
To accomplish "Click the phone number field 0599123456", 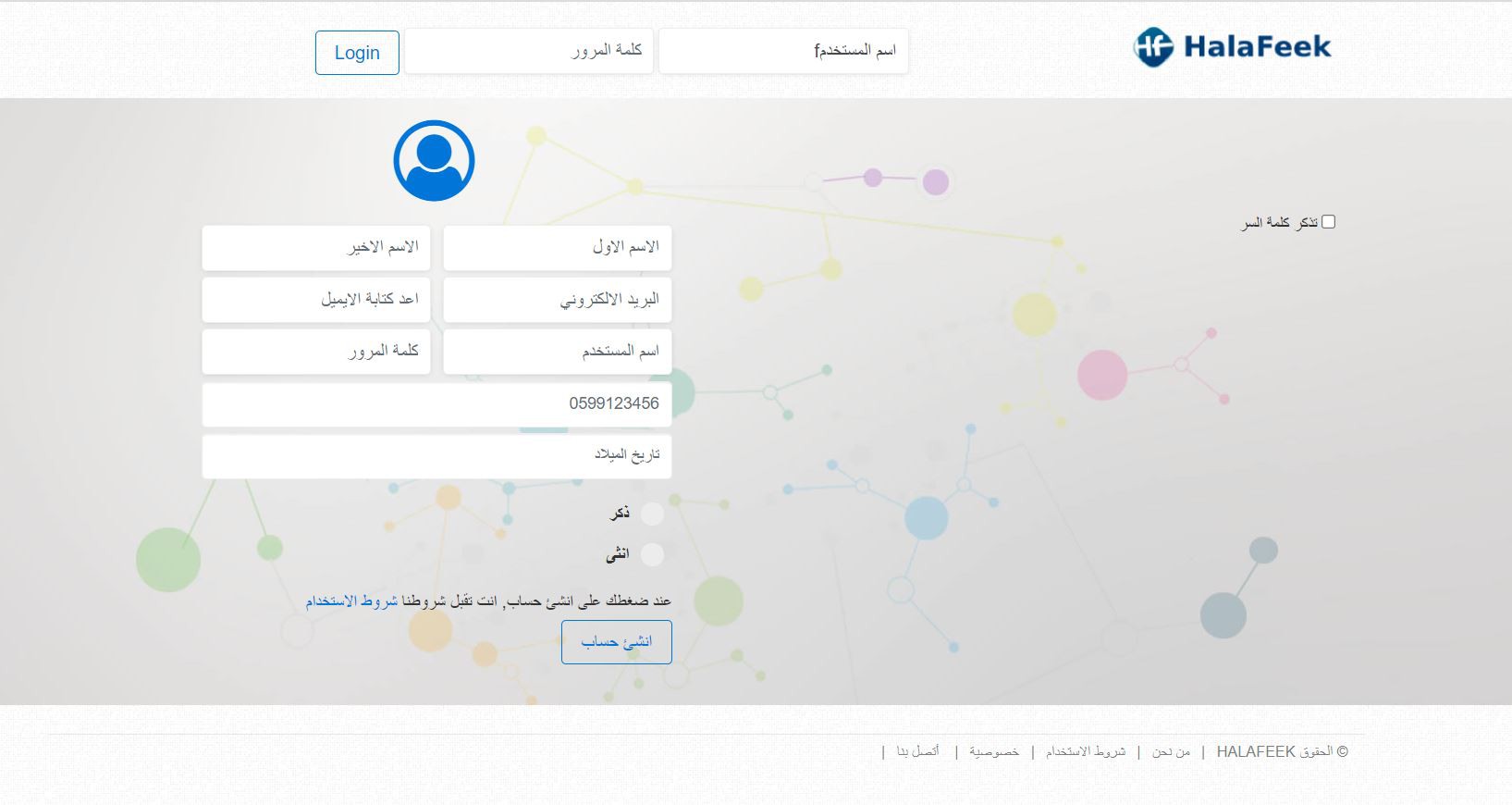I will click(x=436, y=404).
